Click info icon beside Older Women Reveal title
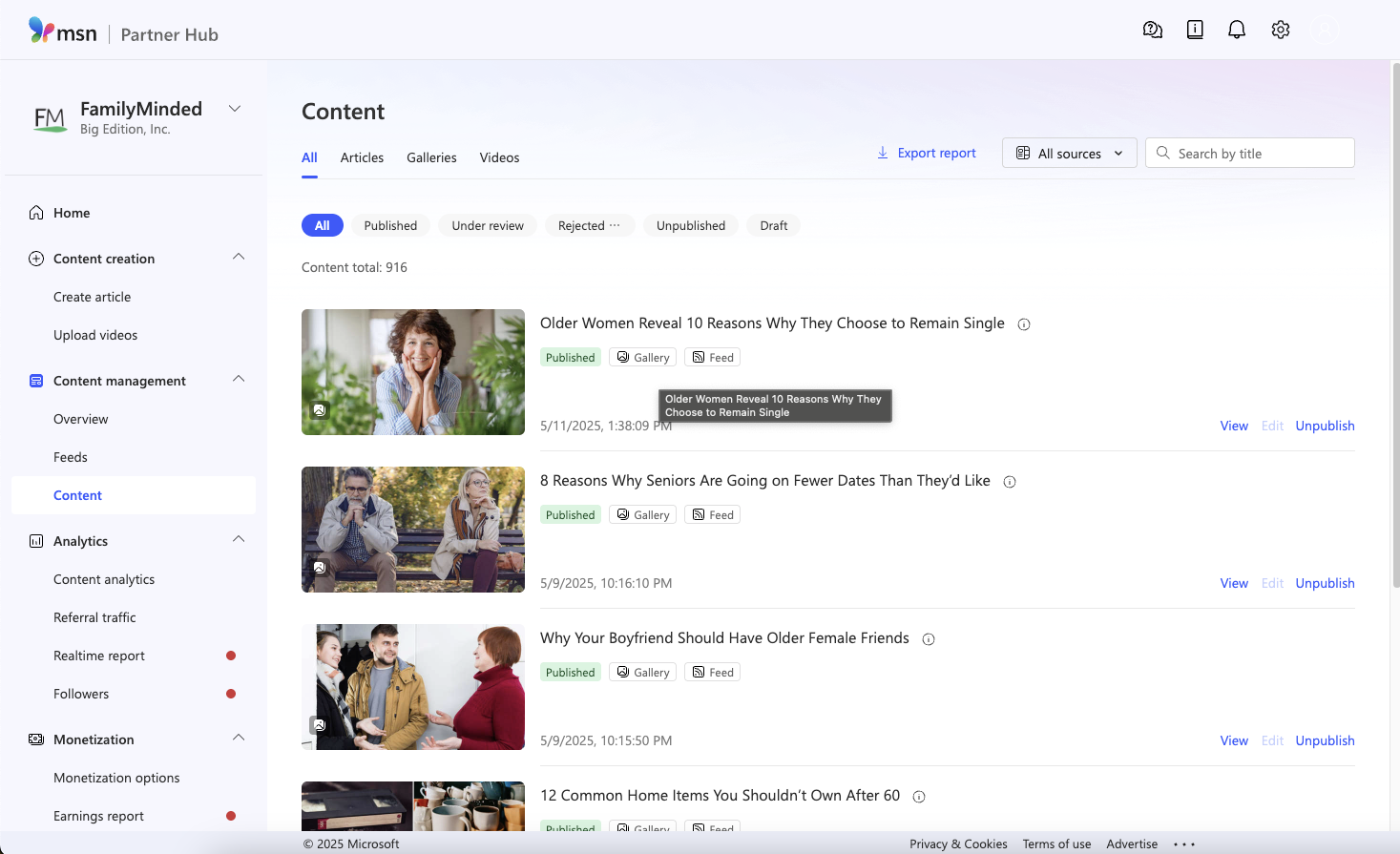The image size is (1400, 854). tap(1024, 324)
